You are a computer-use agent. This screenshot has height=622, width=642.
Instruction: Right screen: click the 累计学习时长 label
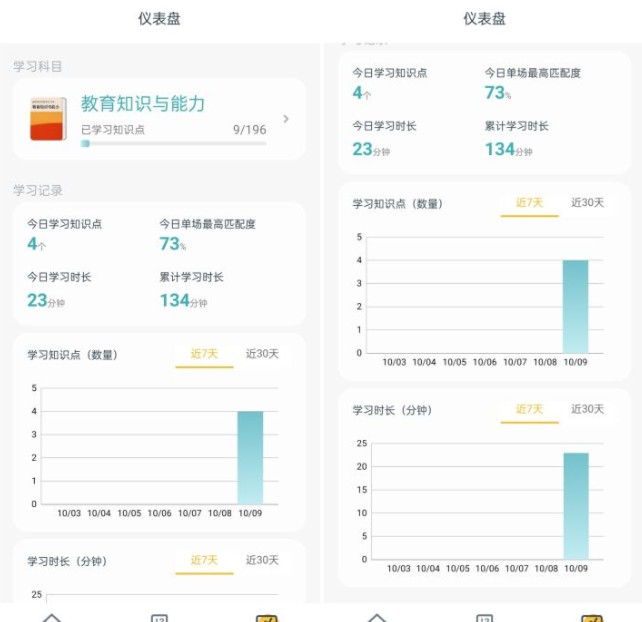point(517,126)
